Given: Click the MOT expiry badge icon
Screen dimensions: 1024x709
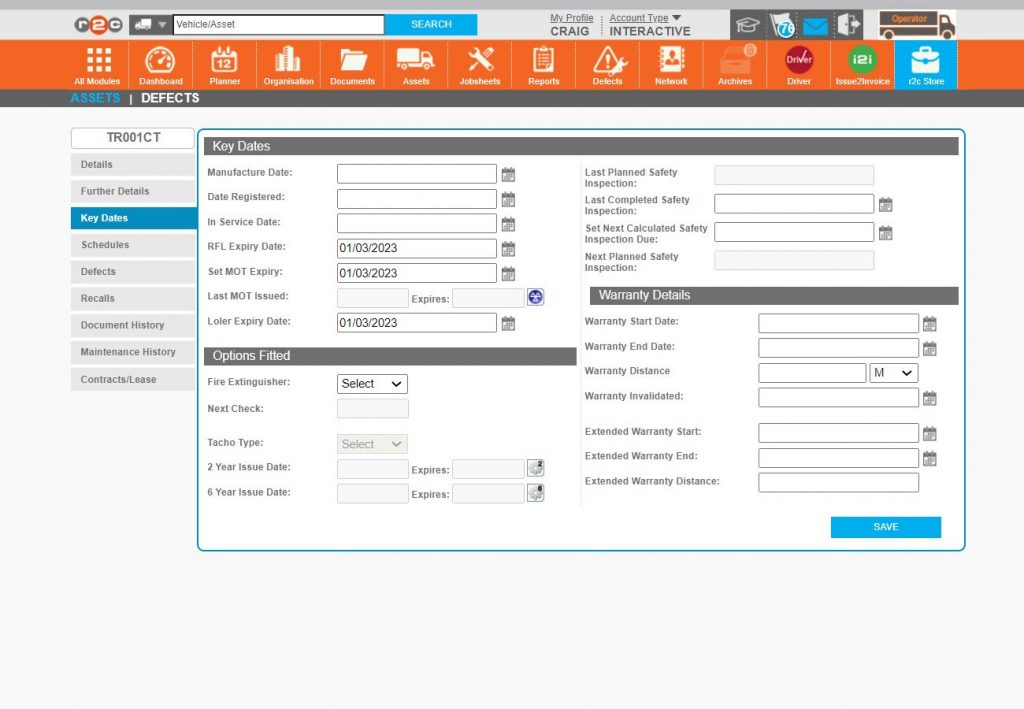Looking at the screenshot, I should click(x=535, y=296).
